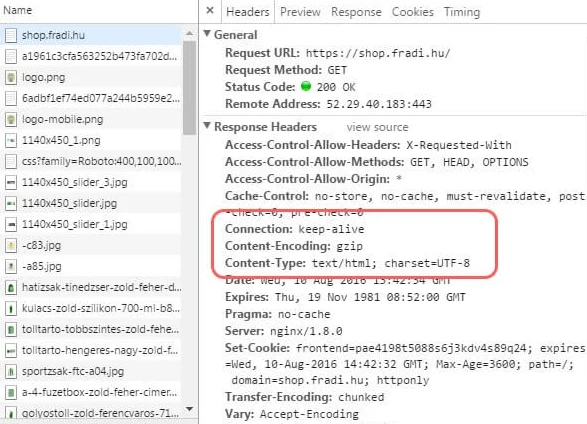587x424 pixels.
Task: Click the icon beside 1140x450_slider_3.jpg
Action: coord(11,182)
